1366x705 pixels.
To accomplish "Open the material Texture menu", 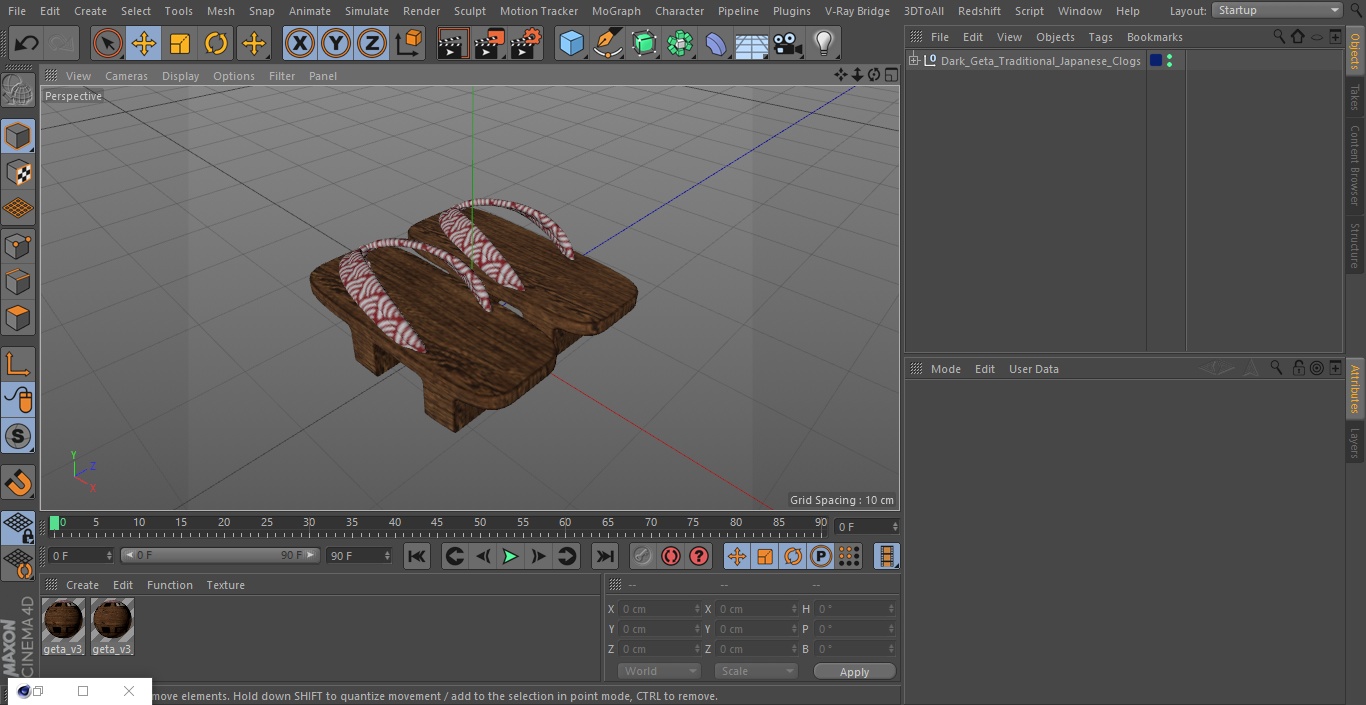I will tap(225, 585).
